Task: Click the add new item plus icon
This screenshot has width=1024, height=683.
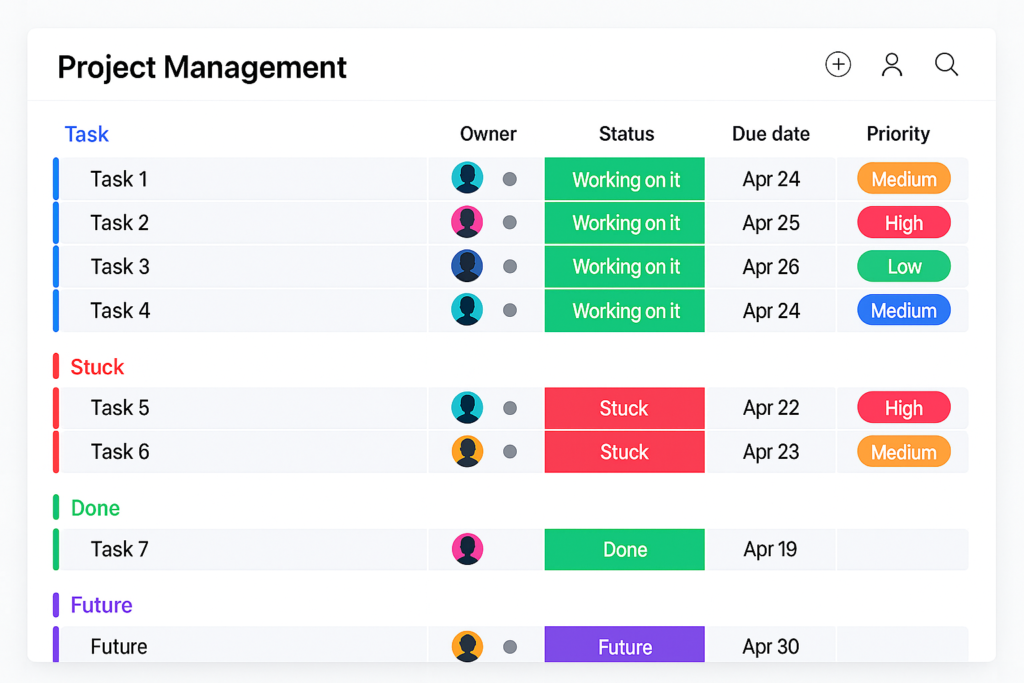Action: pyautogui.click(x=838, y=65)
